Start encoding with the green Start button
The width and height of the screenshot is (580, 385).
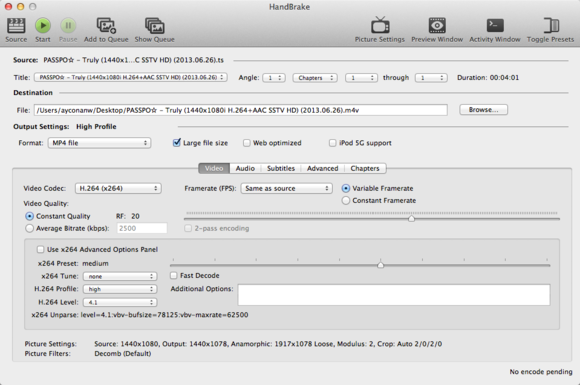pos(43,26)
